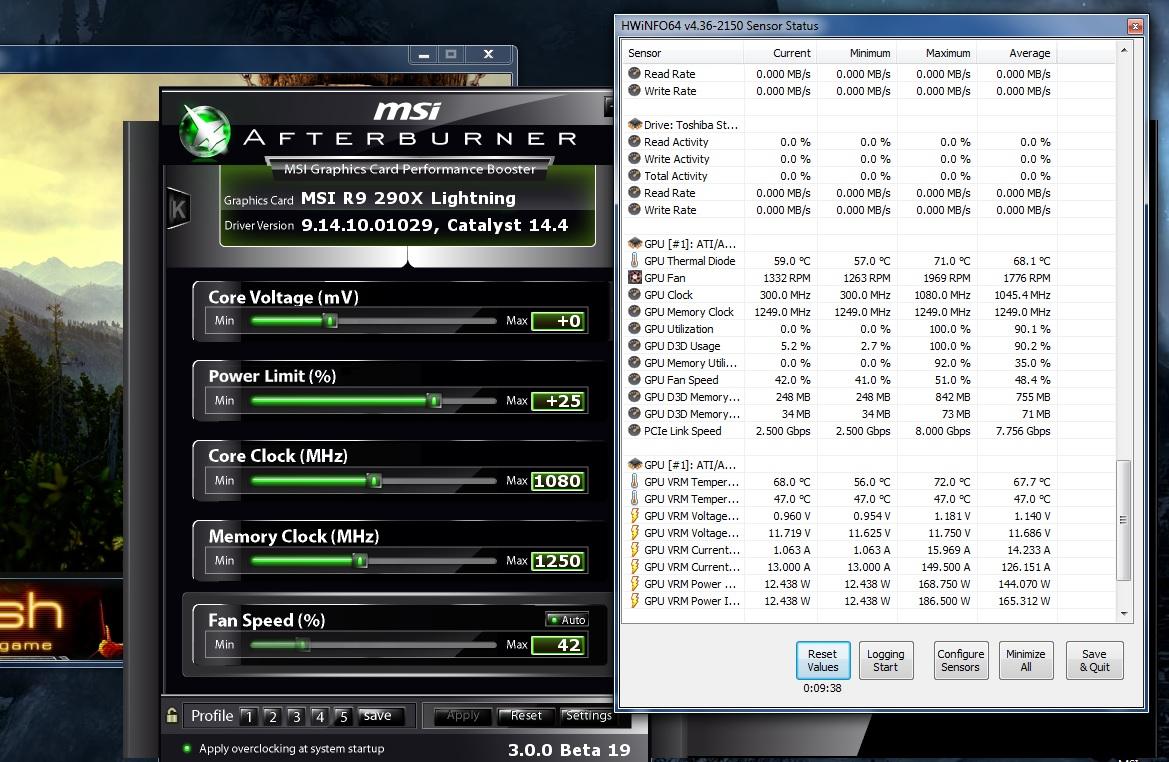Click the PCIe Link Speed sensor icon
The height and width of the screenshot is (762, 1169).
coord(634,430)
